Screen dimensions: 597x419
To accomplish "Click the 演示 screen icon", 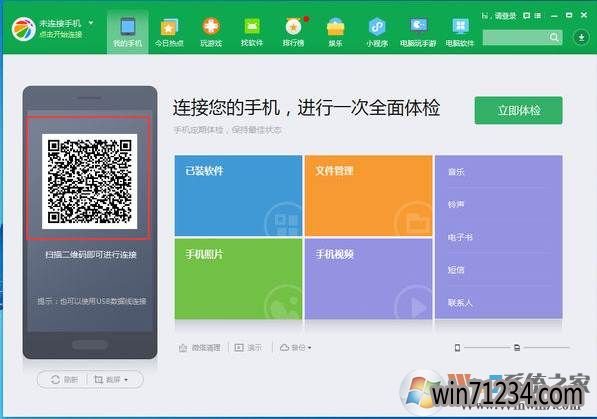I will pyautogui.click(x=239, y=347).
